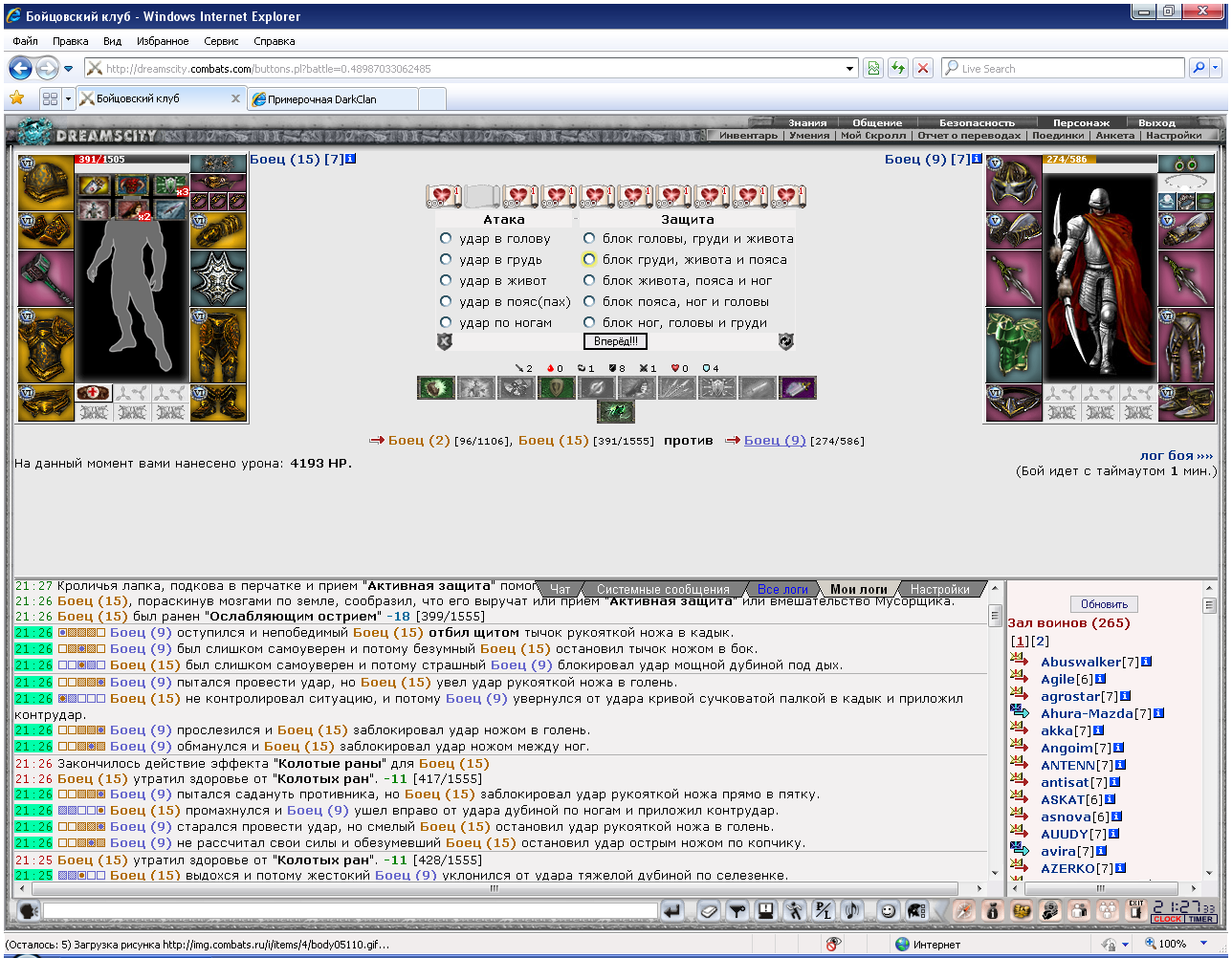
Task: Click the last heart scroll in the scroll row
Action: tap(789, 197)
